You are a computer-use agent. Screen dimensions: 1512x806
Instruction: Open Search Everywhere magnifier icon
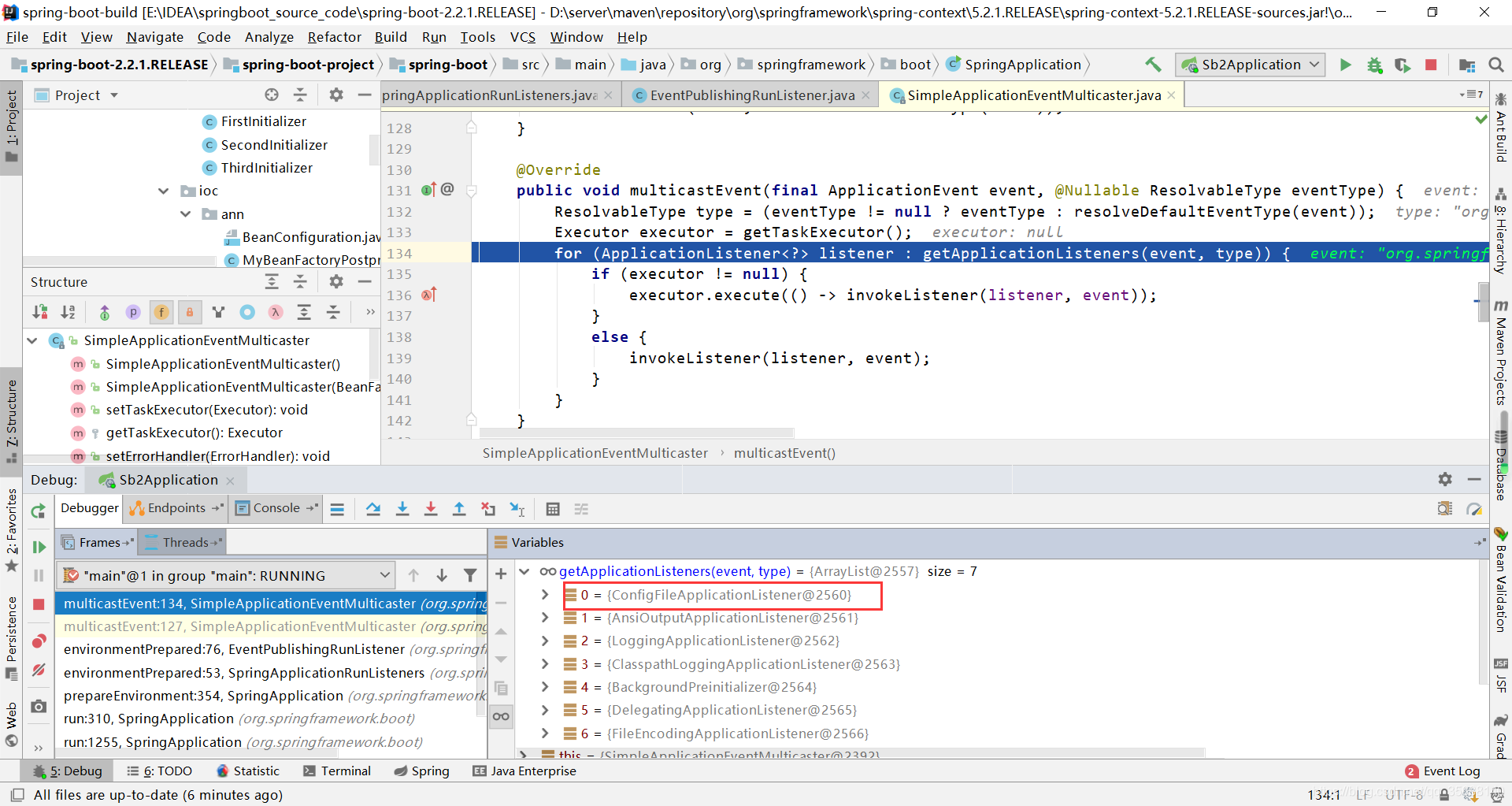(x=1495, y=65)
